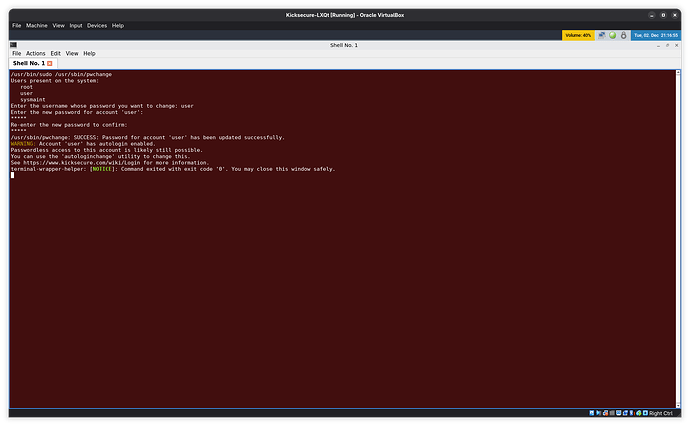
Task: Open the date and time clock widget
Action: (656, 35)
